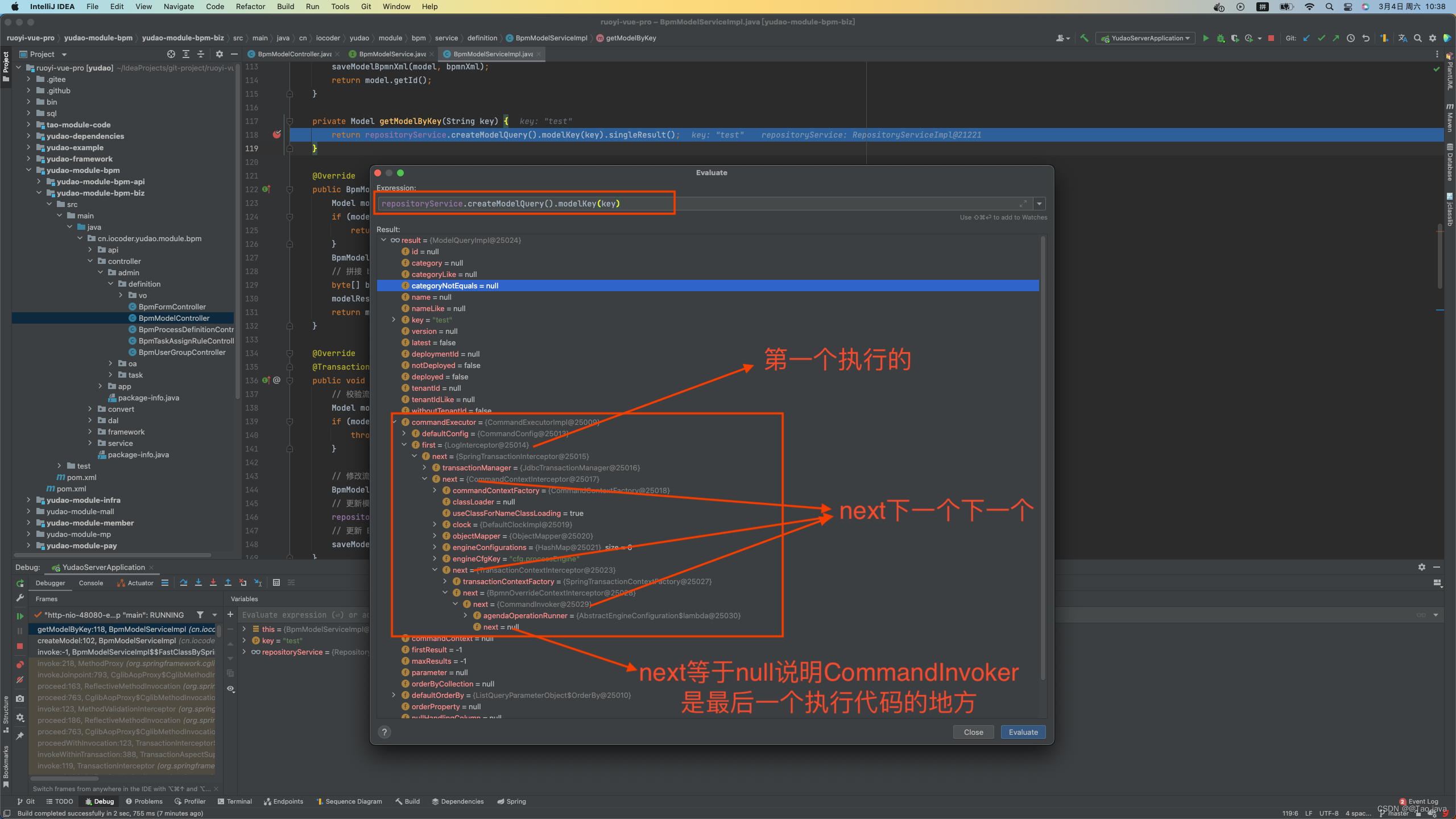Viewport: 1456px width, 819px height.
Task: Click the Resume Program icon in debugger sidebar
Action: (x=20, y=615)
